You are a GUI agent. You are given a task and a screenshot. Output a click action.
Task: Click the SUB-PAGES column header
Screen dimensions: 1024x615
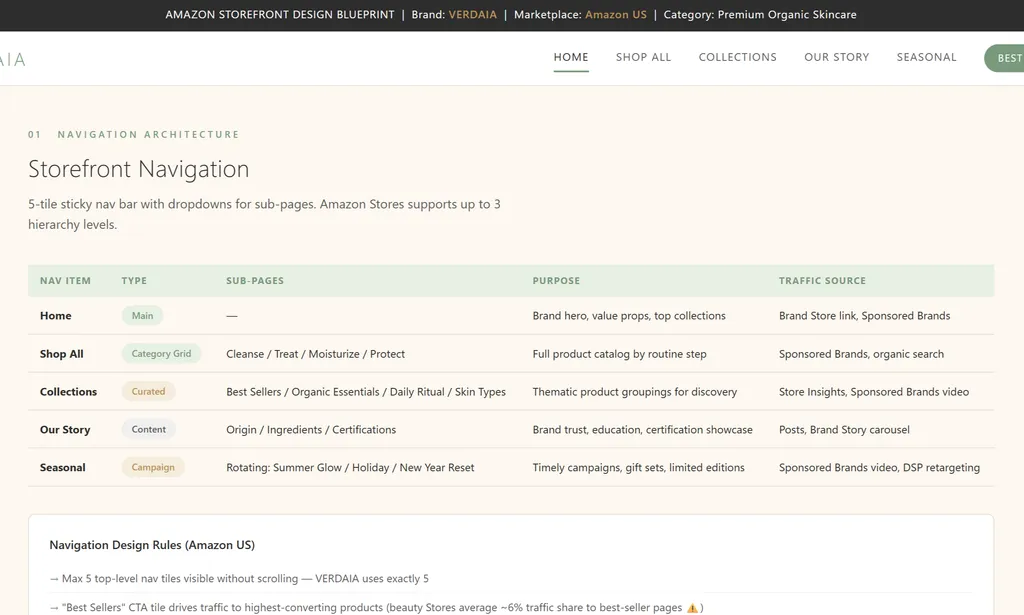click(255, 281)
